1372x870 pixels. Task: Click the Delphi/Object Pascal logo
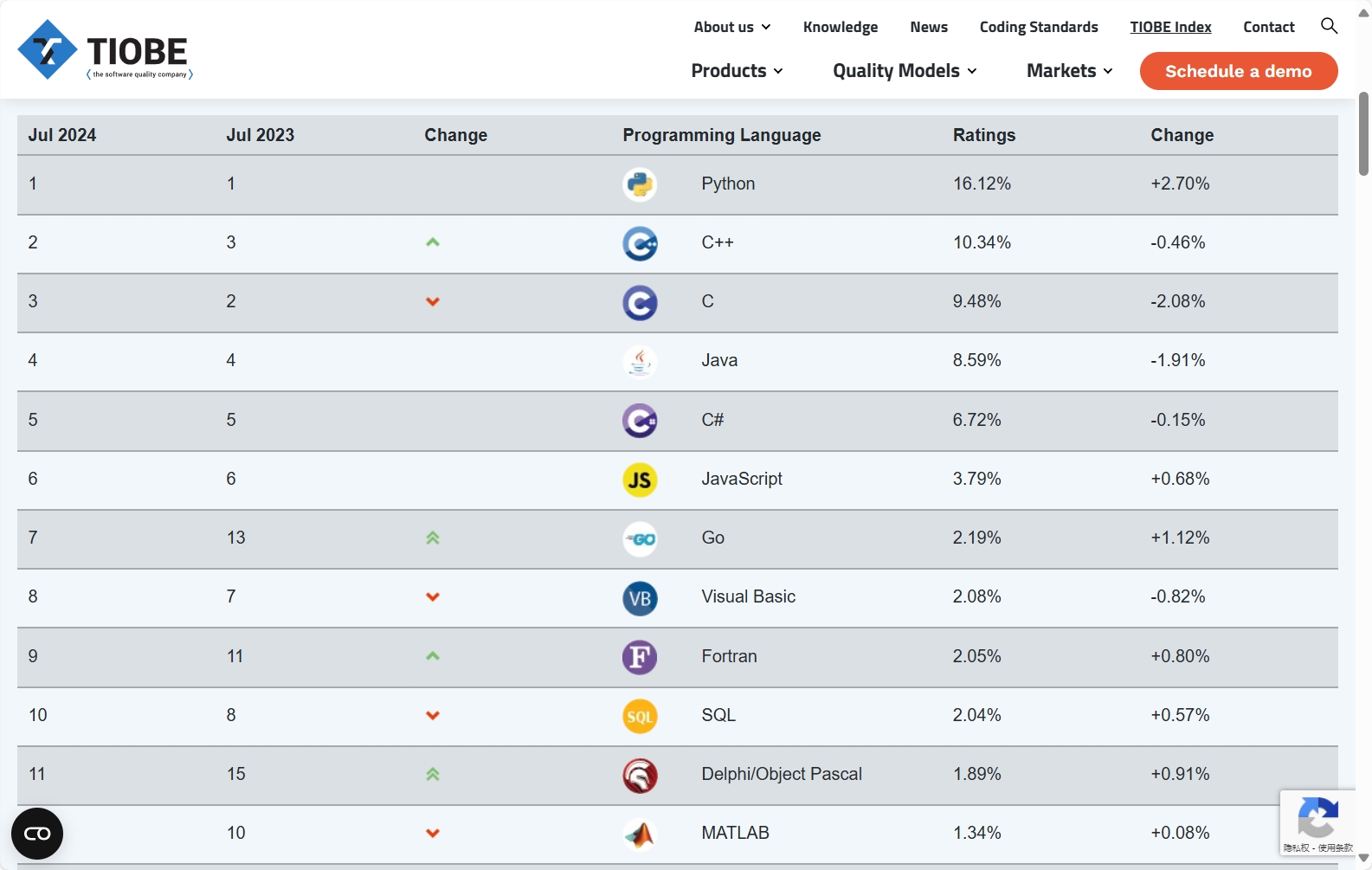pyautogui.click(x=640, y=776)
